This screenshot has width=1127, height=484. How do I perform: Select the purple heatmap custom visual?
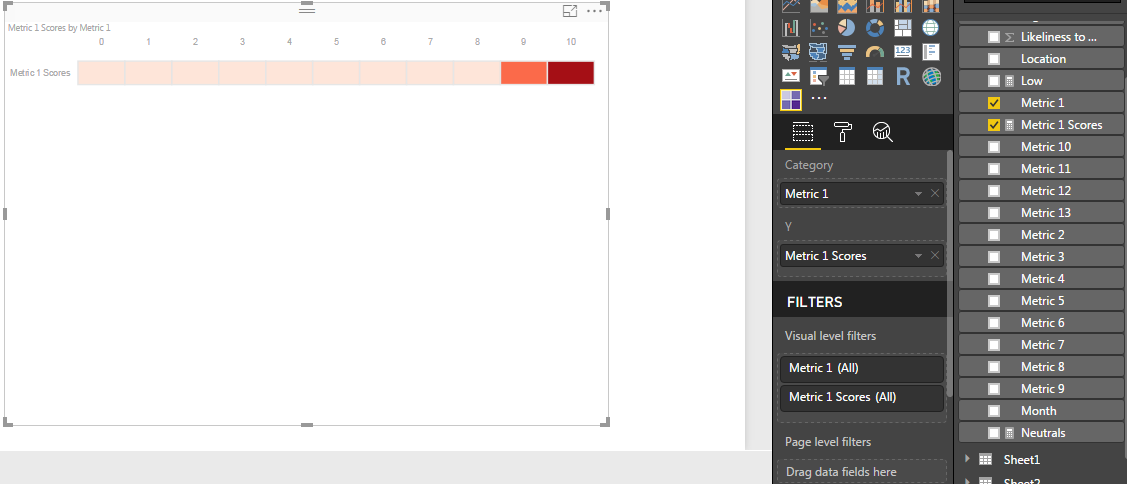[791, 100]
